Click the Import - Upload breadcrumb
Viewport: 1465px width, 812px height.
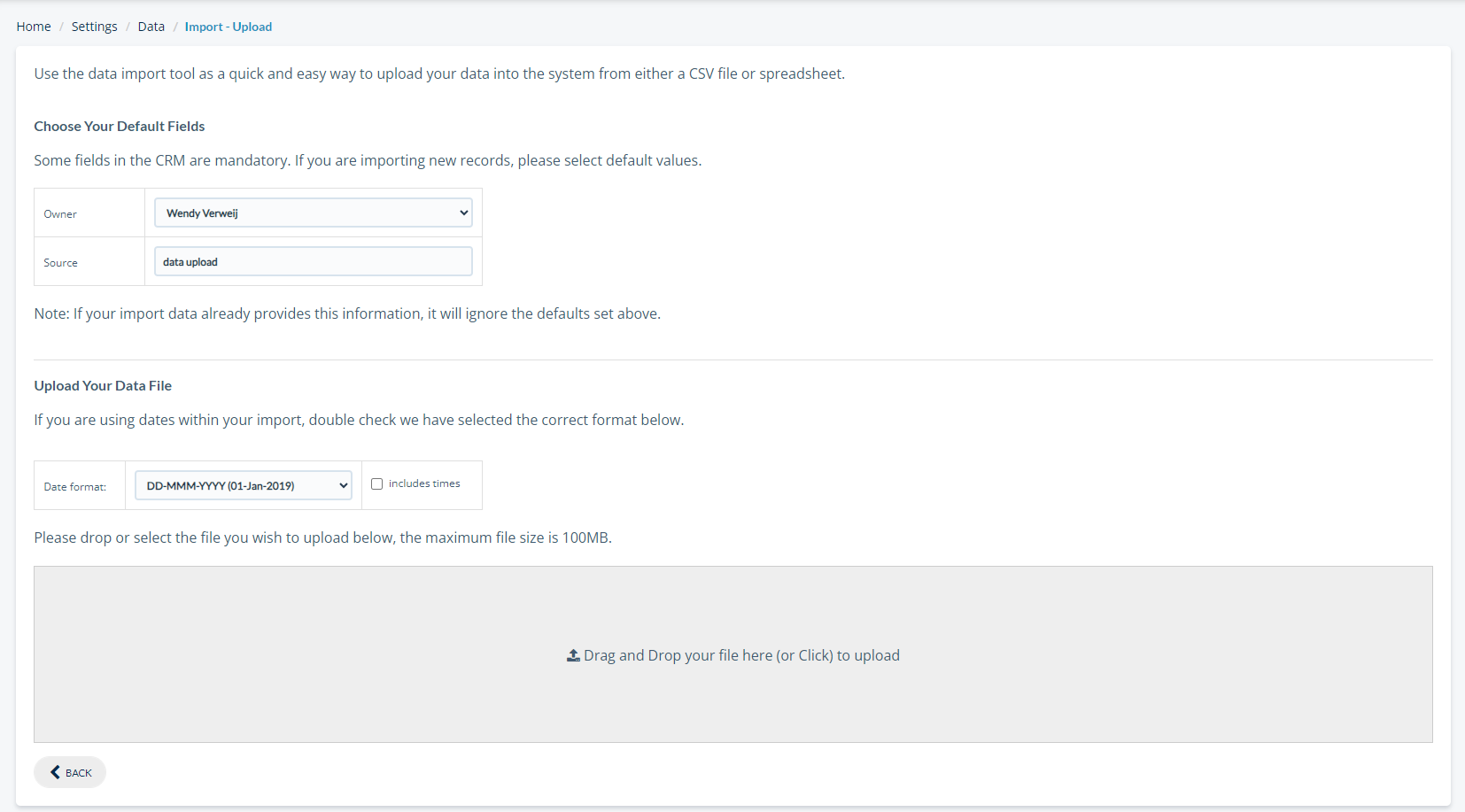click(x=228, y=27)
